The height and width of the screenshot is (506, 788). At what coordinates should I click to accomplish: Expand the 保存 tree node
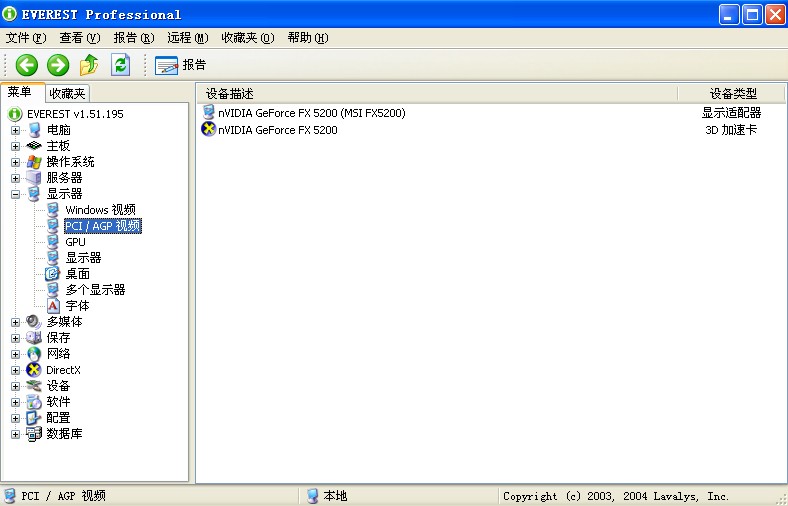tap(16, 339)
